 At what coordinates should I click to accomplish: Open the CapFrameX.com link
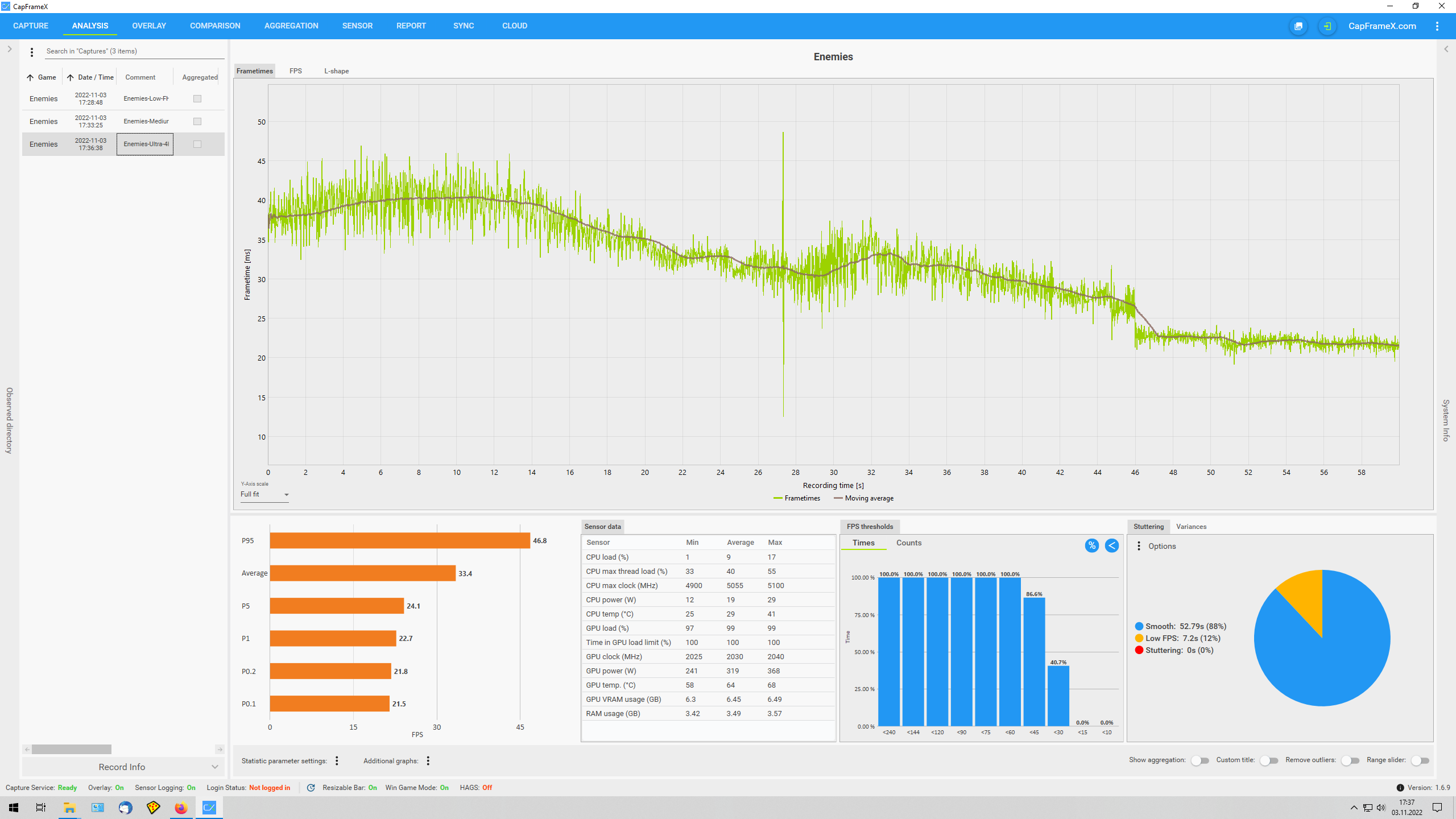(x=1382, y=26)
